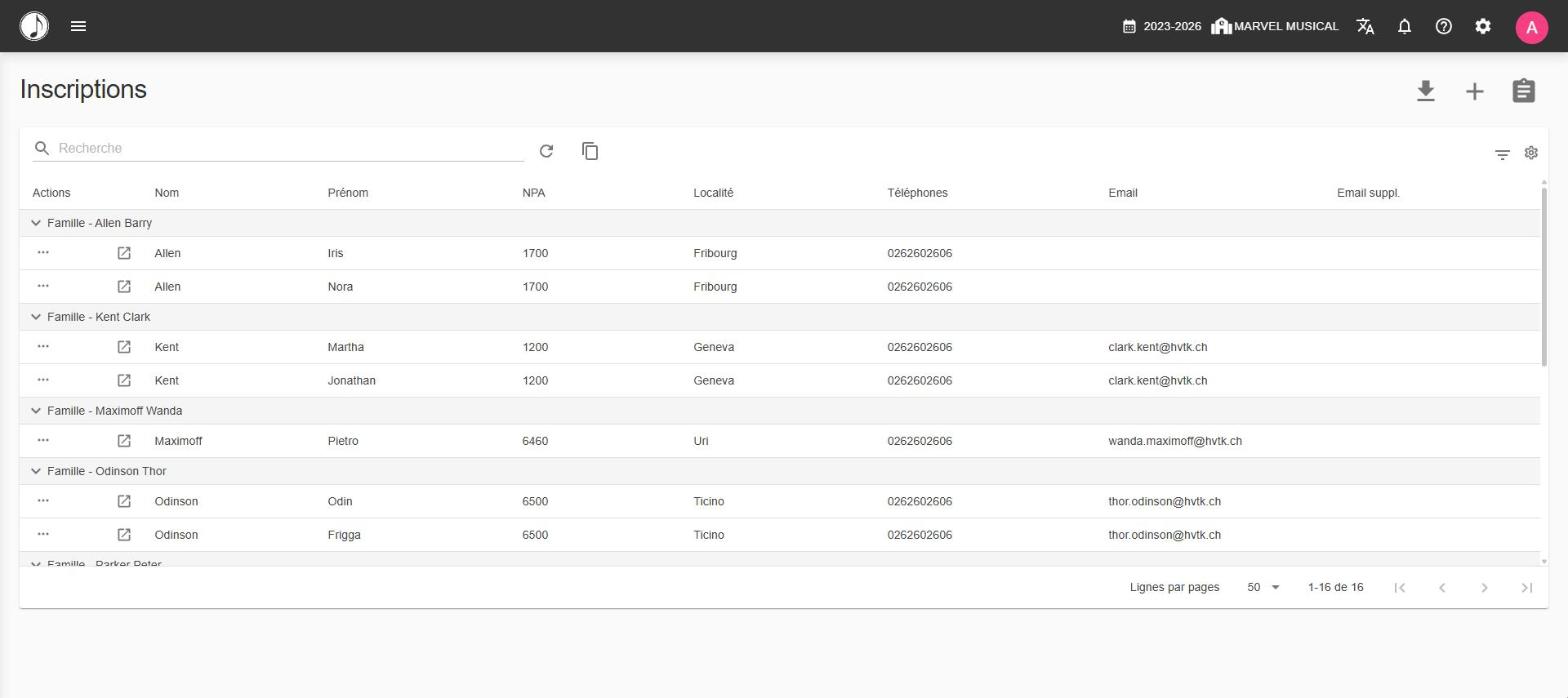The width and height of the screenshot is (1568, 698).
Task: Open actions menu for Iris Allen
Action: [43, 253]
